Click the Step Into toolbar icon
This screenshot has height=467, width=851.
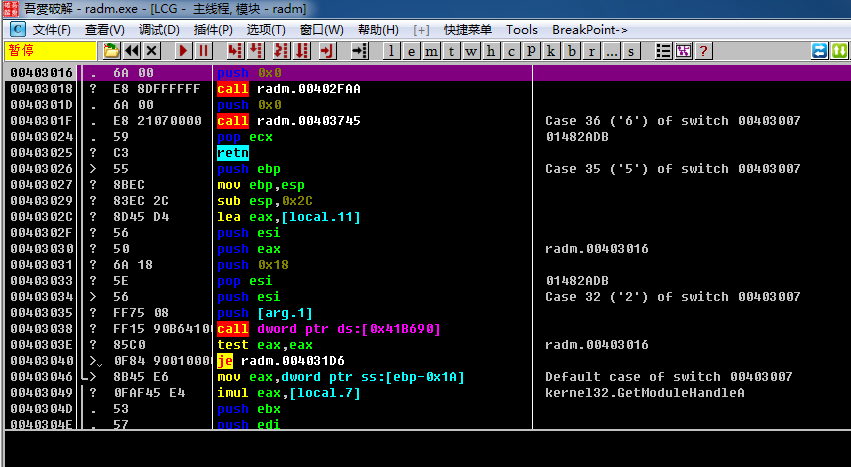pyautogui.click(x=235, y=51)
